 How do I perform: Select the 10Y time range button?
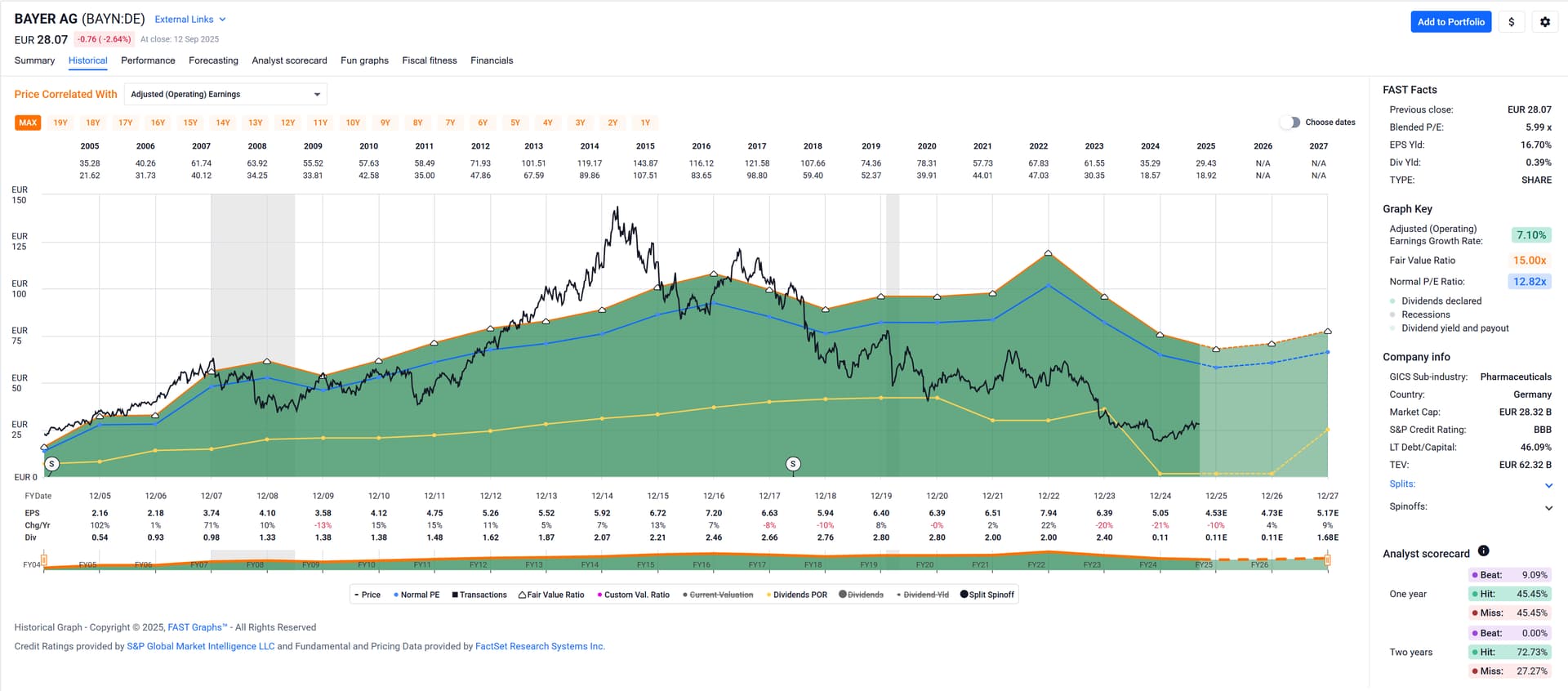tap(353, 123)
